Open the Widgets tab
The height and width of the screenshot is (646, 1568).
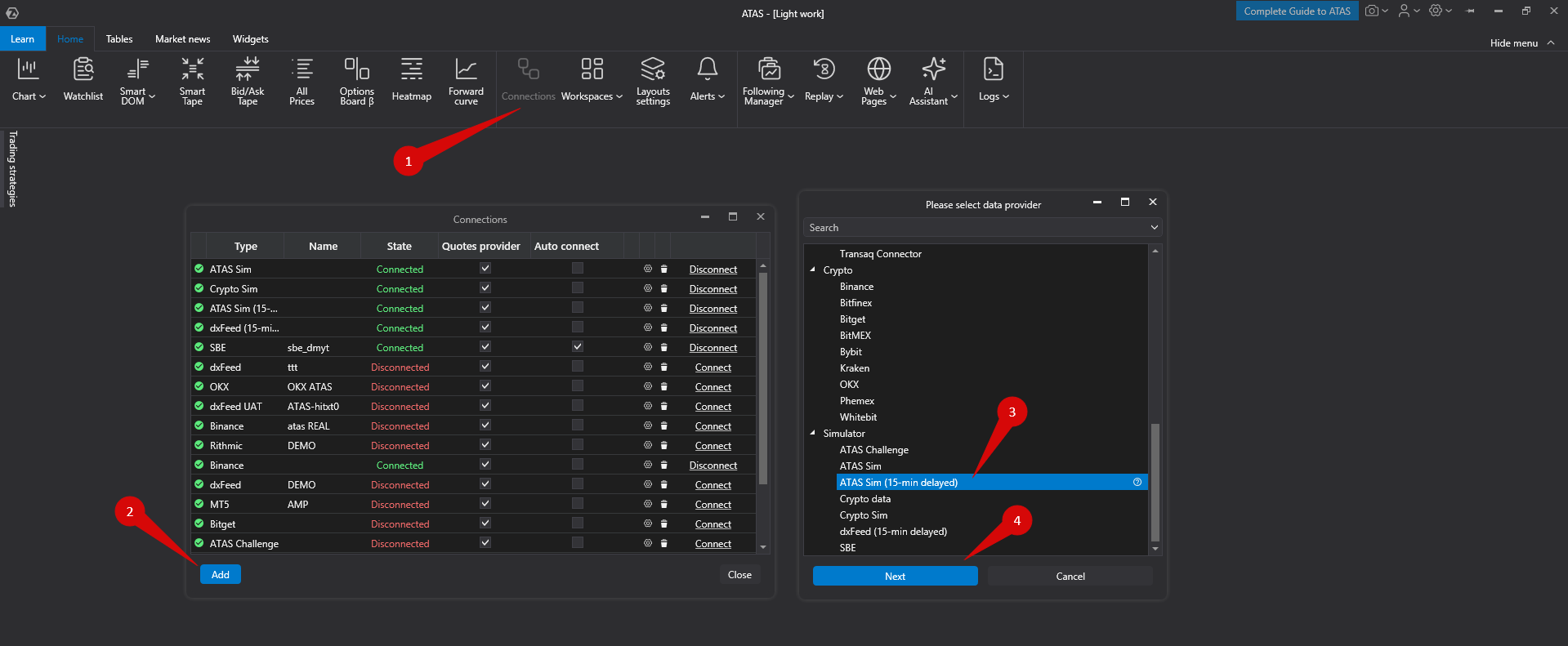coord(251,39)
